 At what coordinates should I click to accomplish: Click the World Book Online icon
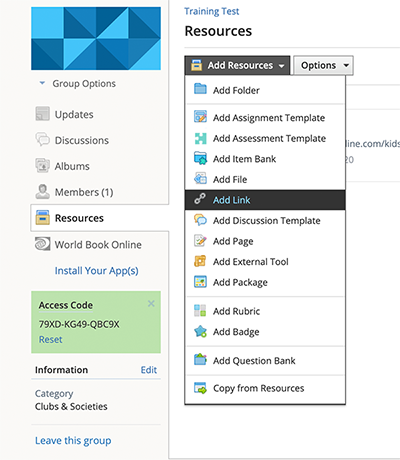click(x=43, y=244)
